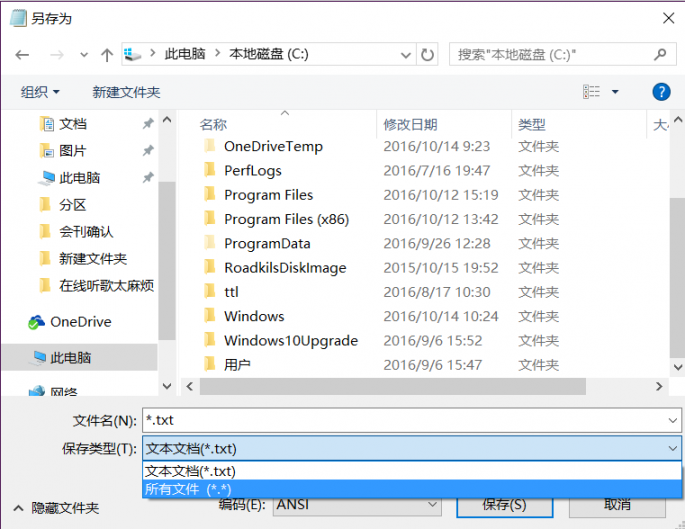The width and height of the screenshot is (685, 529).
Task: Open the help question mark icon
Action: pos(661,92)
